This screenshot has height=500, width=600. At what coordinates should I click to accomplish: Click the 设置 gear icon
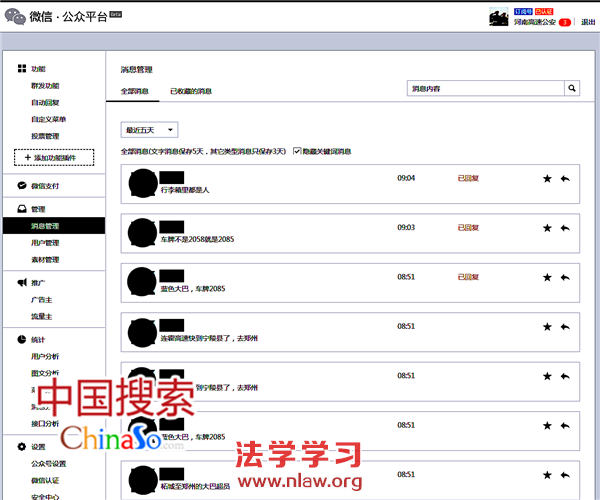coord(22,446)
